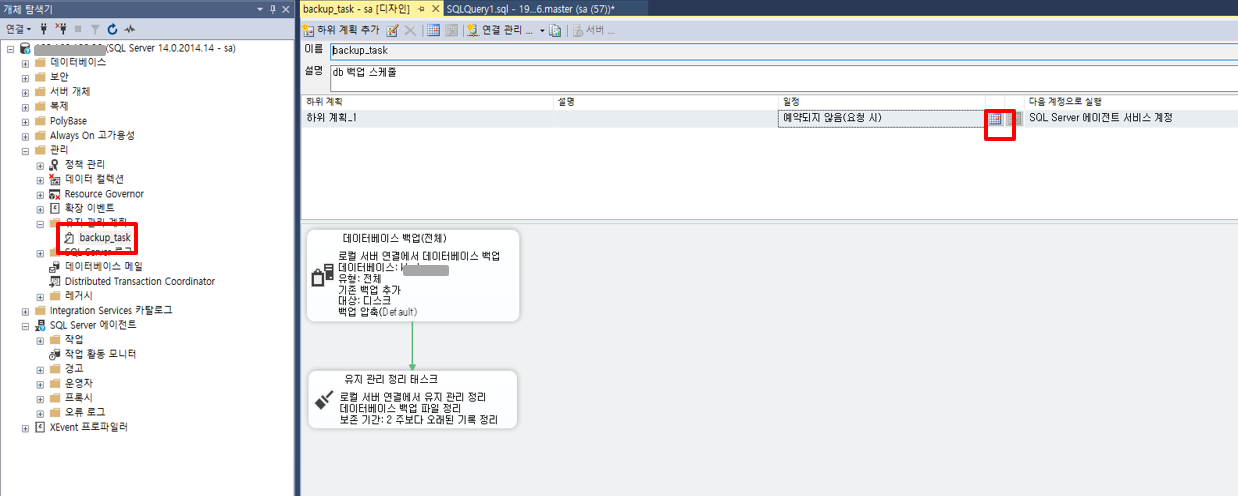Screen dimensions: 1238x496
Task: Click remove schedule icon in 하위 계획_1 row
Action: pyautogui.click(x=1013, y=118)
